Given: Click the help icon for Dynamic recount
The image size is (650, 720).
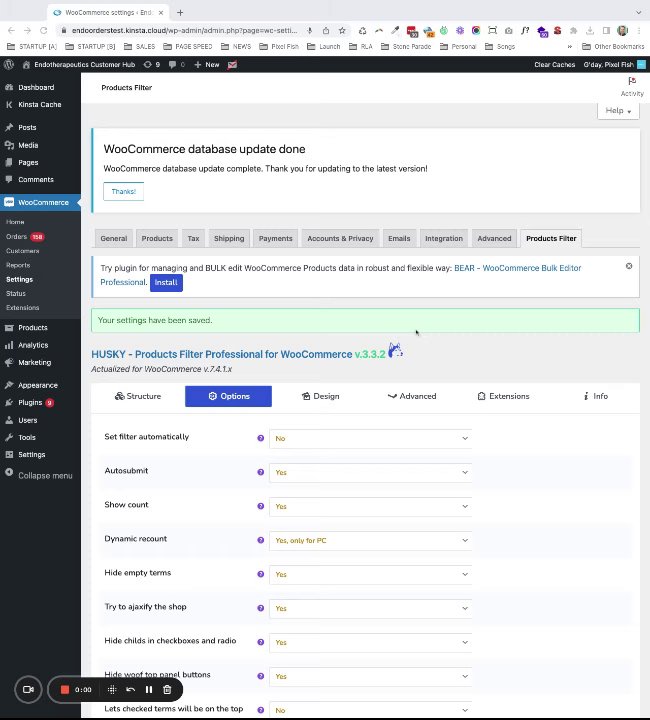Looking at the screenshot, I should 261,540.
